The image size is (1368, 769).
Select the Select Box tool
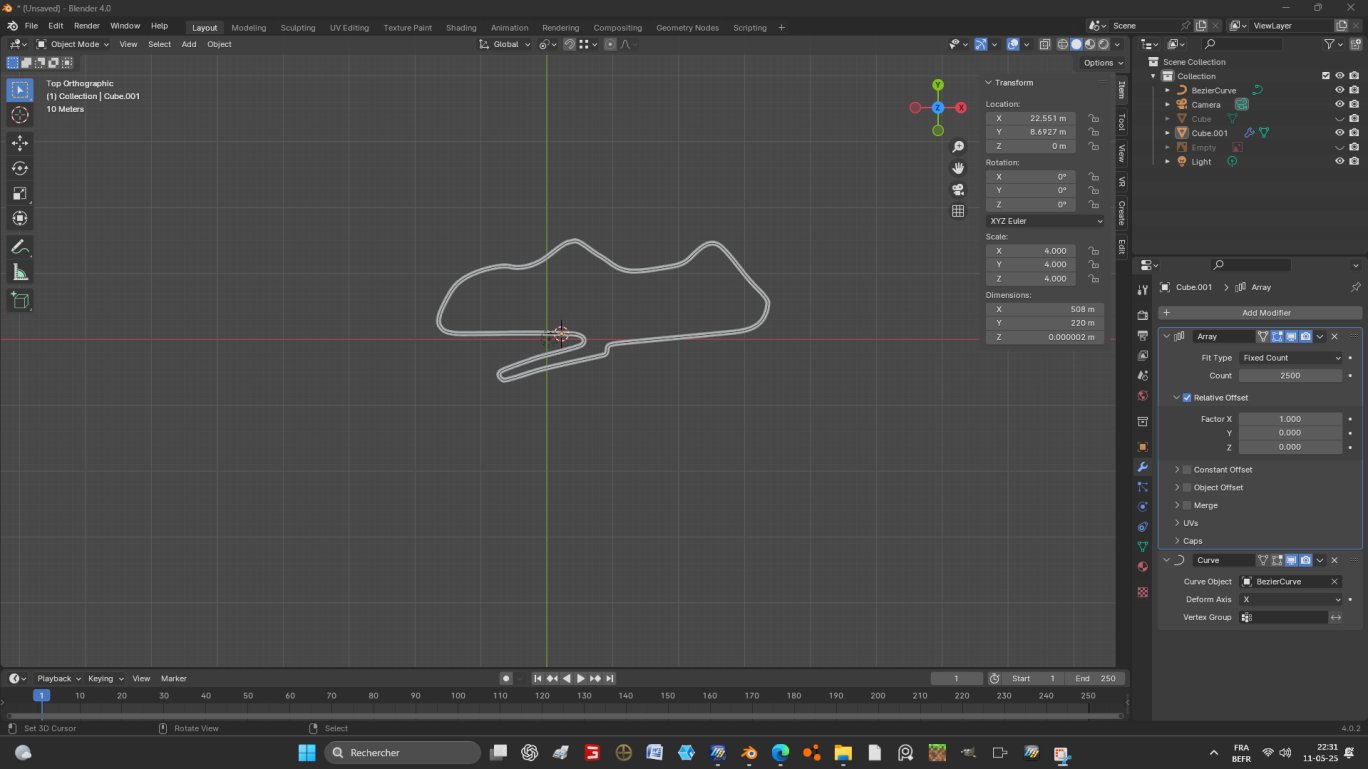point(20,90)
